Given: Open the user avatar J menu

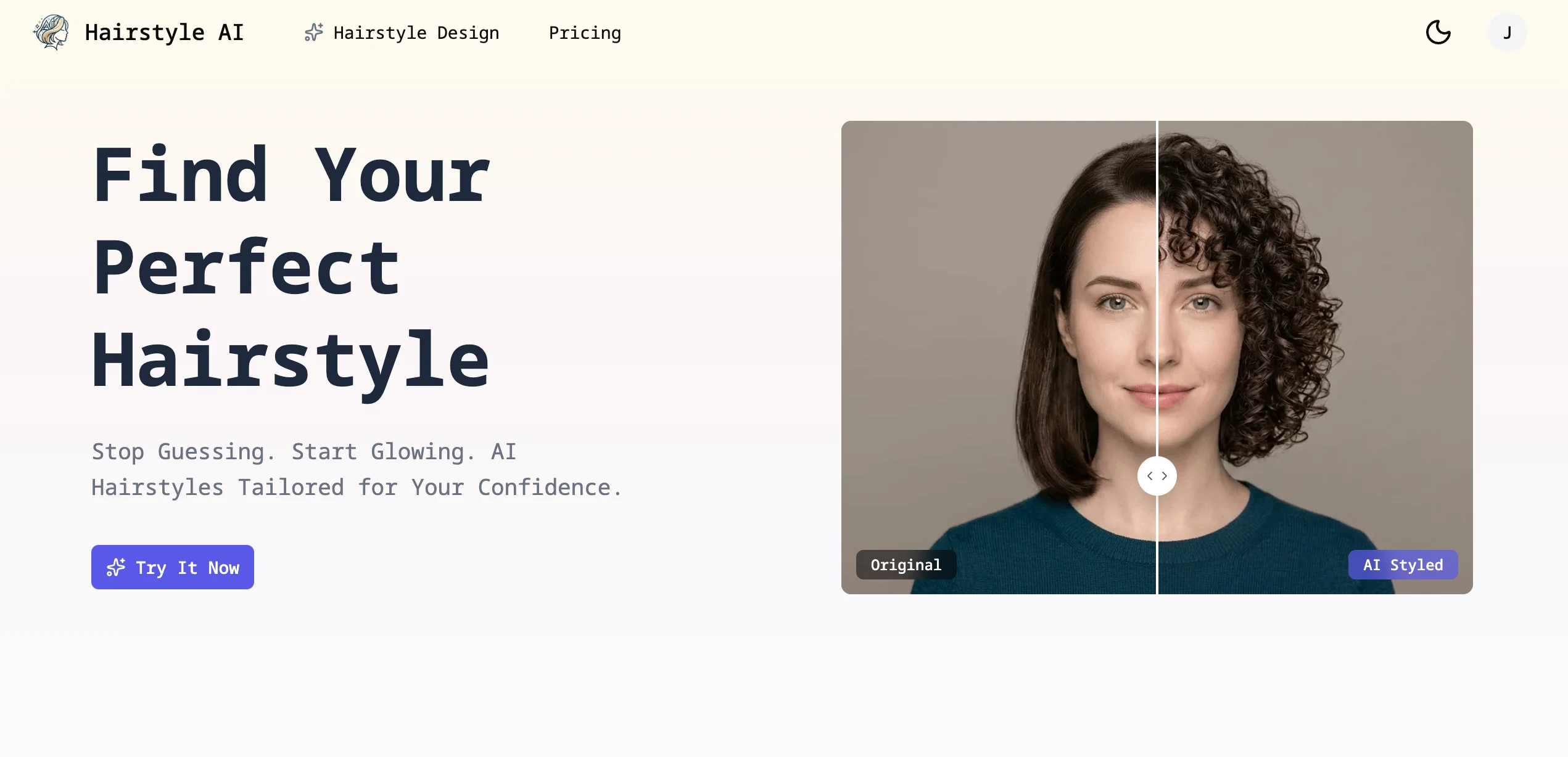Looking at the screenshot, I should pyautogui.click(x=1507, y=32).
